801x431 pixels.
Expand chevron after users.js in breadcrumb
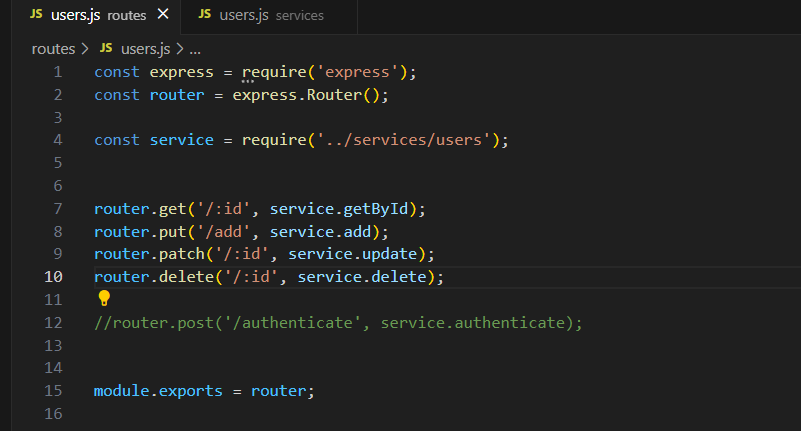point(179,49)
